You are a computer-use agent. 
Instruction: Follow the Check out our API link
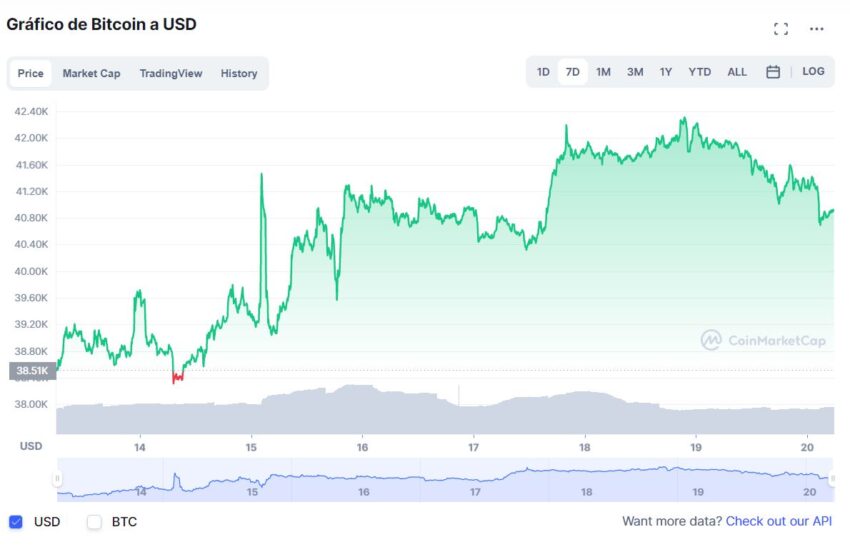click(778, 521)
